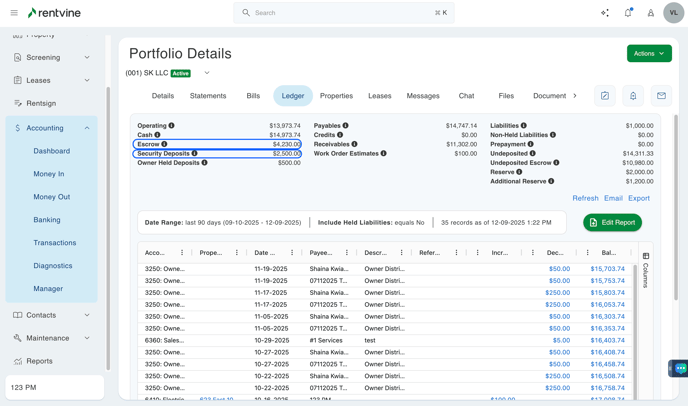Image resolution: width=688 pixels, height=406 pixels.
Task: Click the info icon beside Escrow
Action: click(x=165, y=144)
